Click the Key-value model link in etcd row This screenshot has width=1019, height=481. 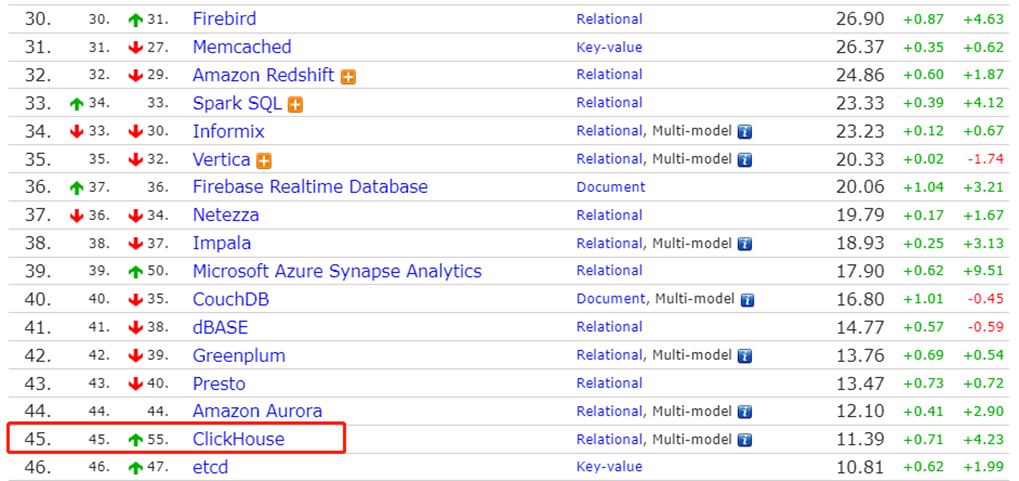point(609,467)
